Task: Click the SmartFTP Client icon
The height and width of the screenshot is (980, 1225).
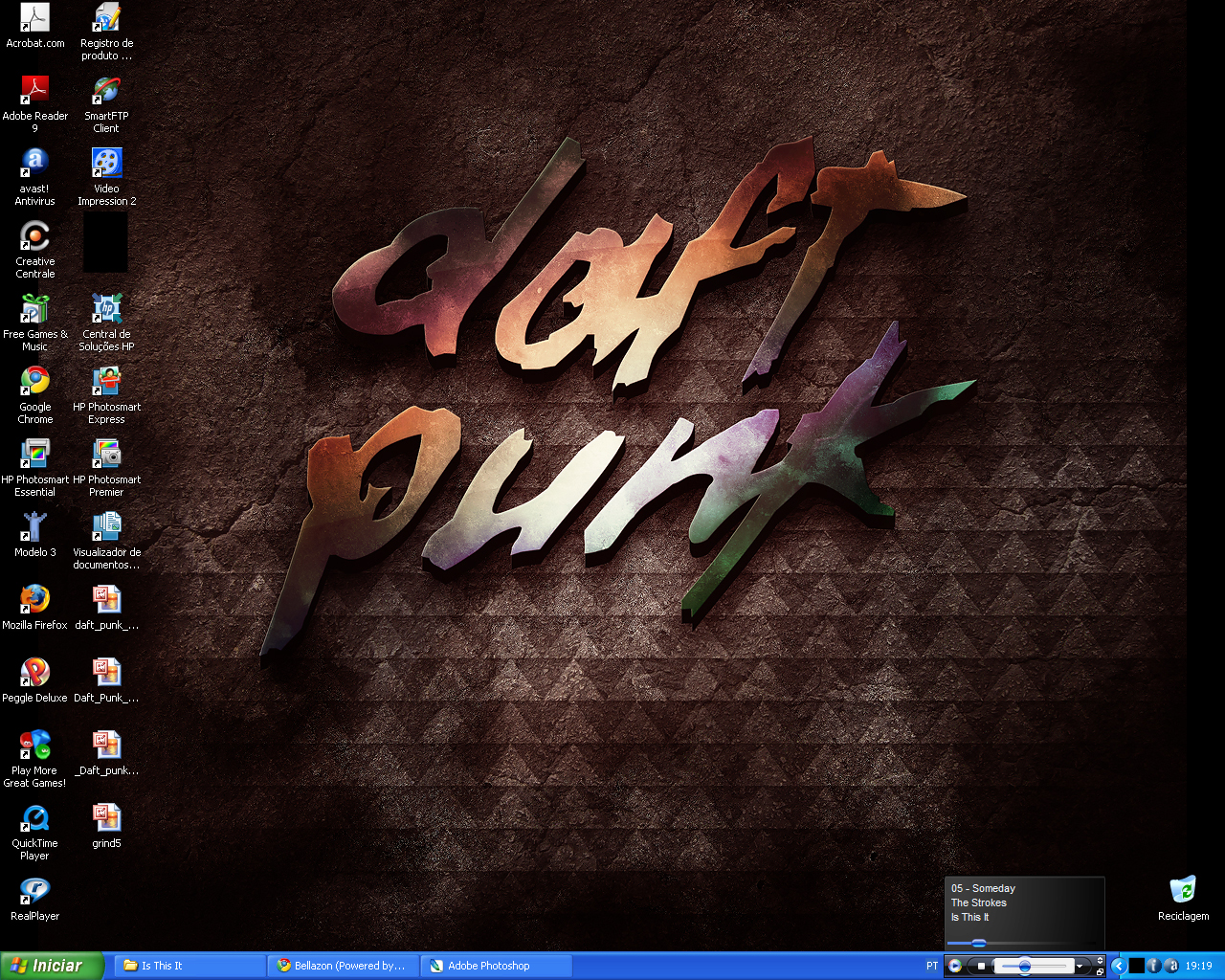Action: coord(106,91)
